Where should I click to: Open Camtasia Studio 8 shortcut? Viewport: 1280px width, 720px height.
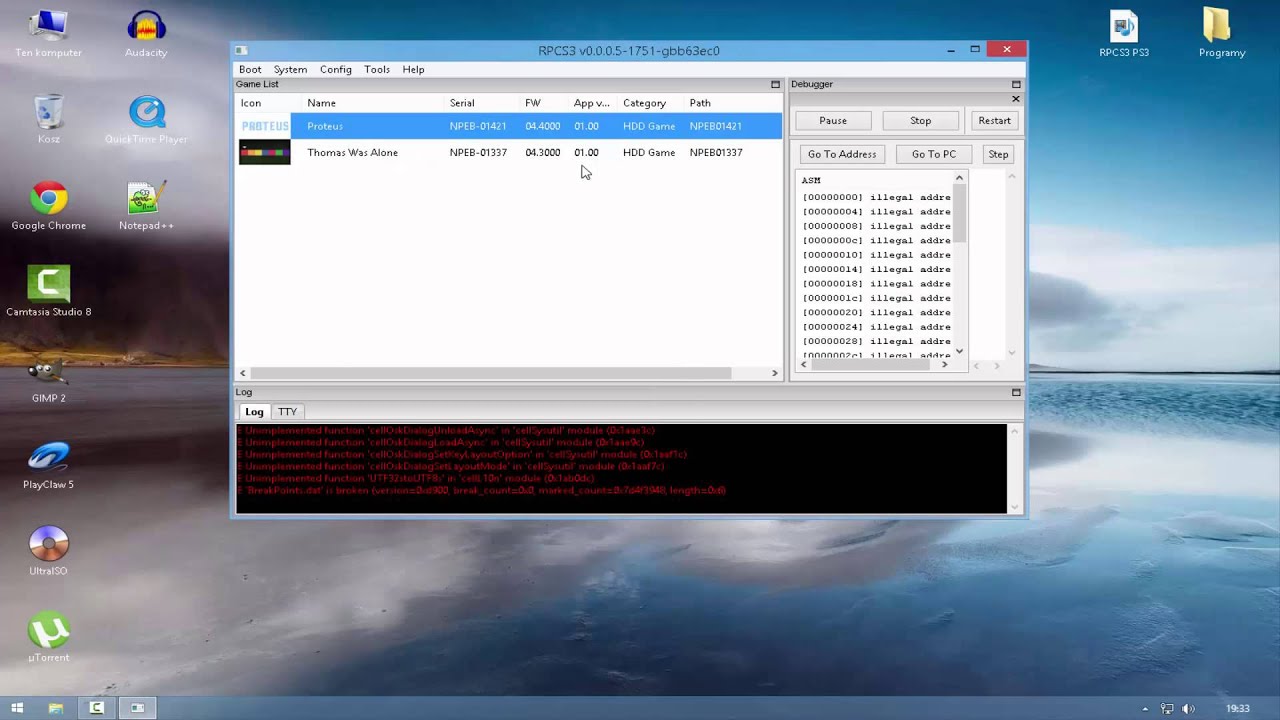coord(48,291)
